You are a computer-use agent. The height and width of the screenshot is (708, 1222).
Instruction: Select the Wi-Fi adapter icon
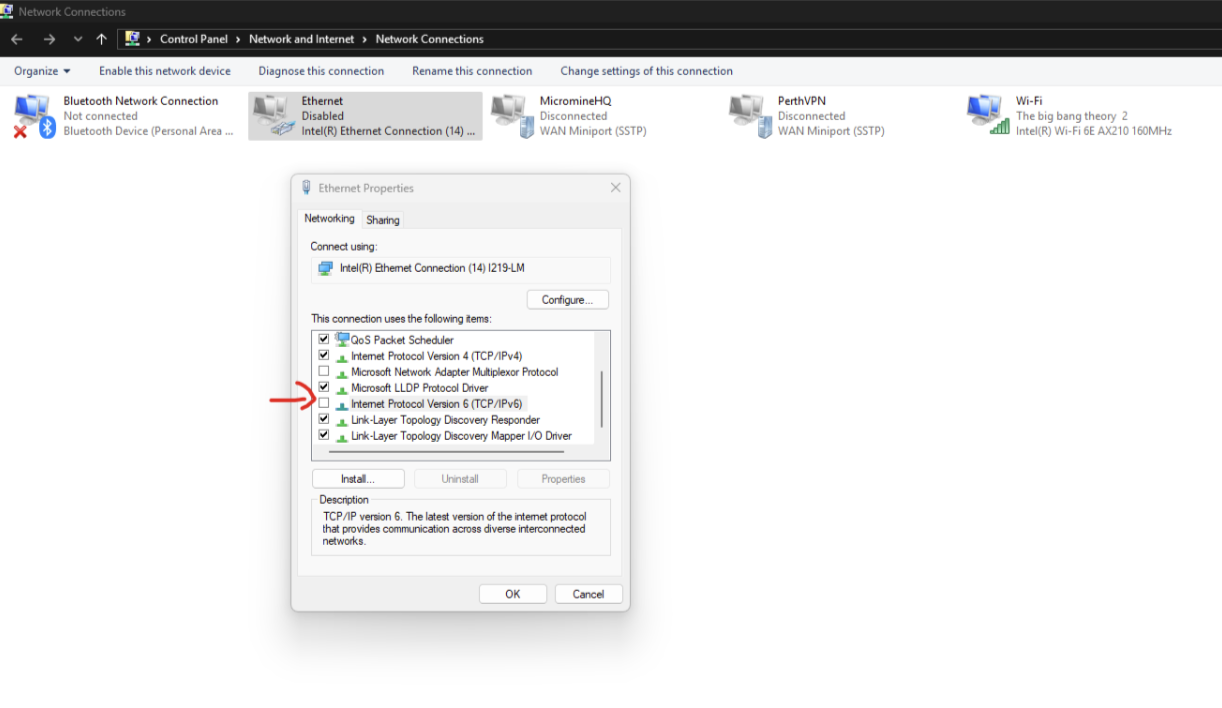pyautogui.click(x=985, y=113)
